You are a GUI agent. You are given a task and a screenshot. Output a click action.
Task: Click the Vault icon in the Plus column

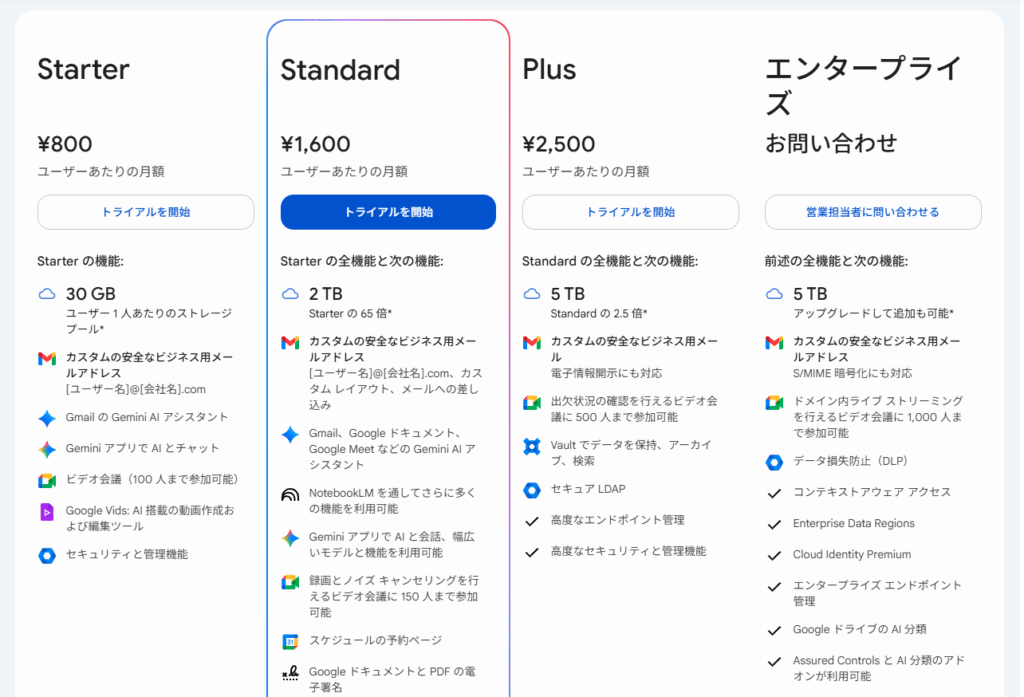coord(532,446)
